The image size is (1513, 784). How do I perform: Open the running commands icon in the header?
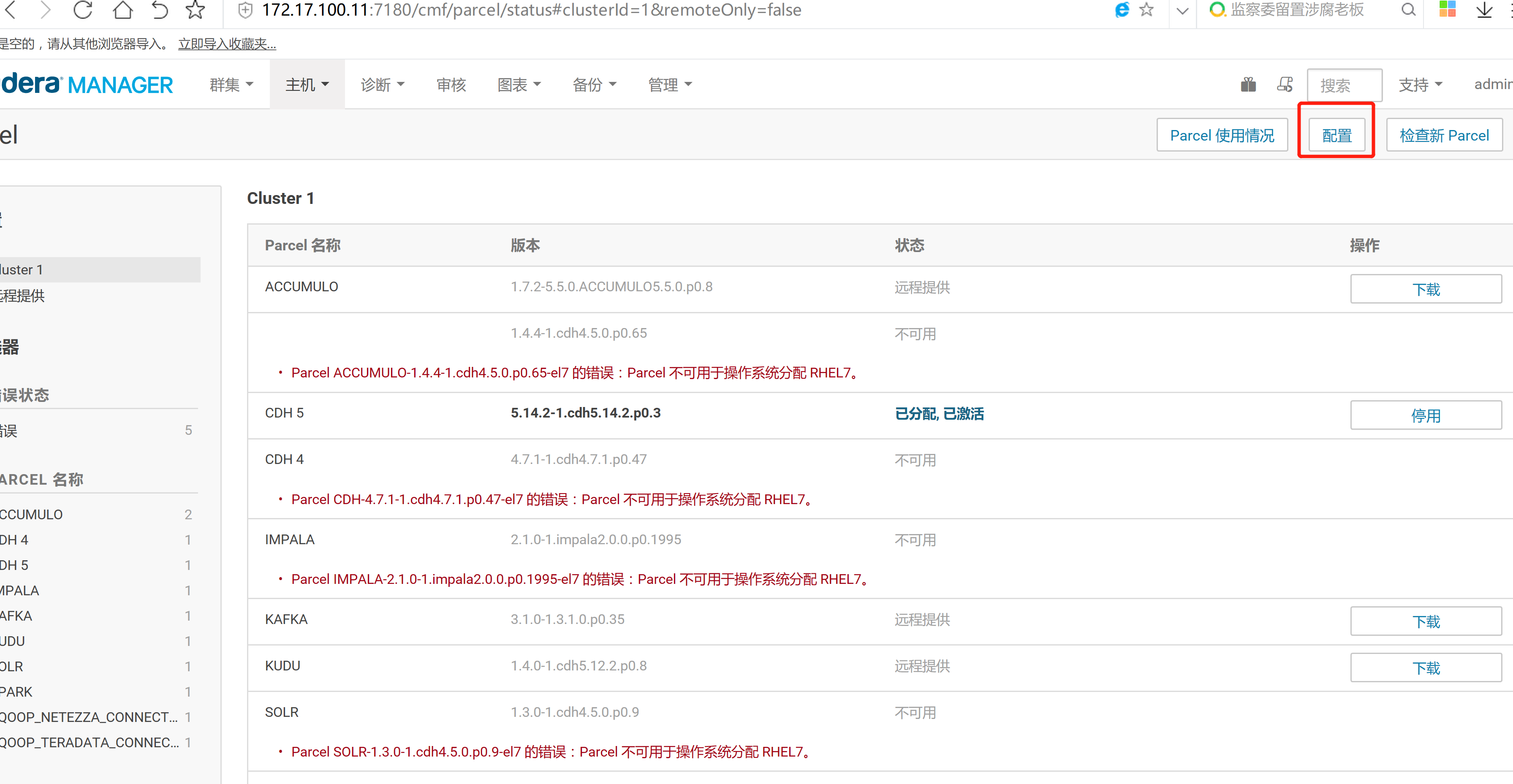(1285, 84)
